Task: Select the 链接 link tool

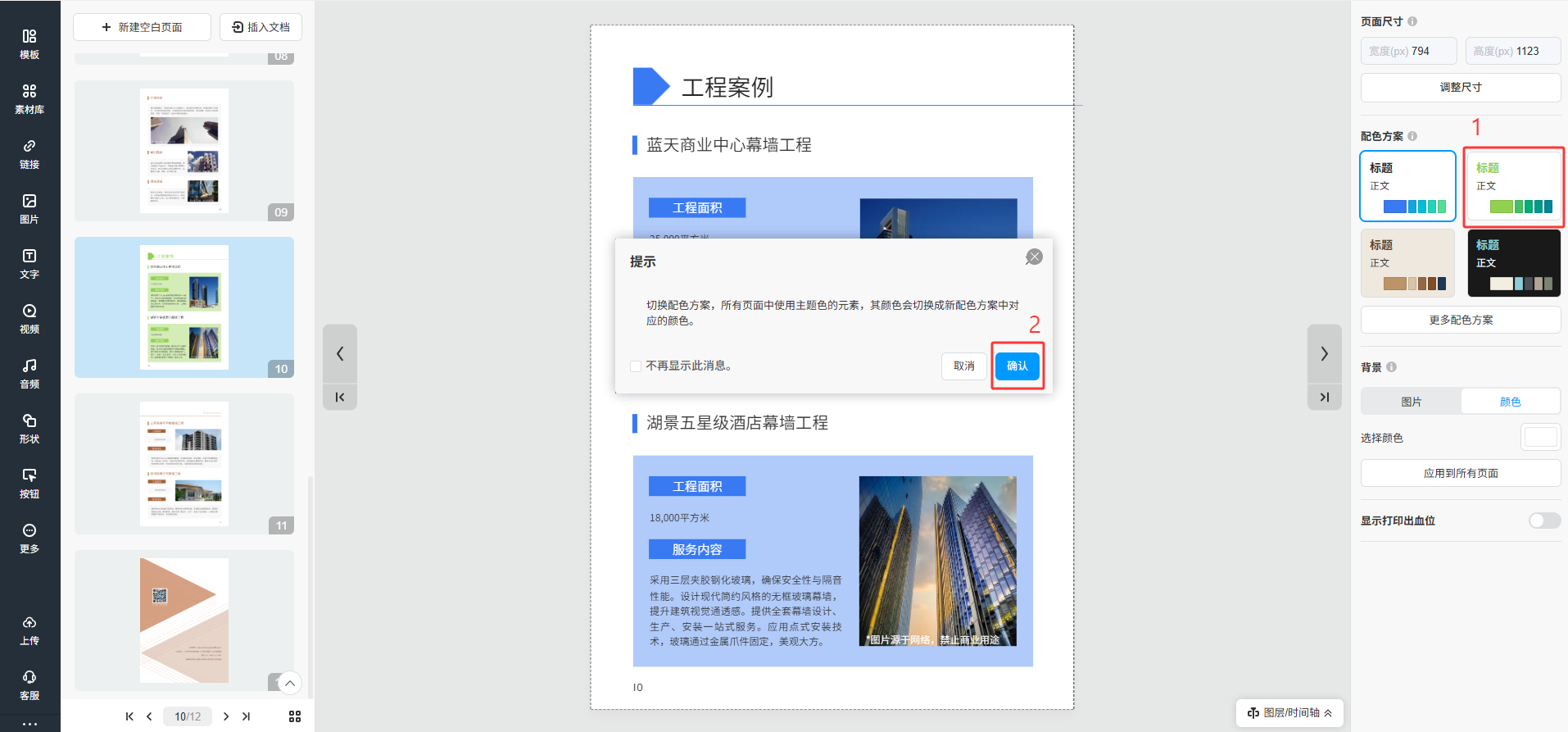Action: pos(29,154)
